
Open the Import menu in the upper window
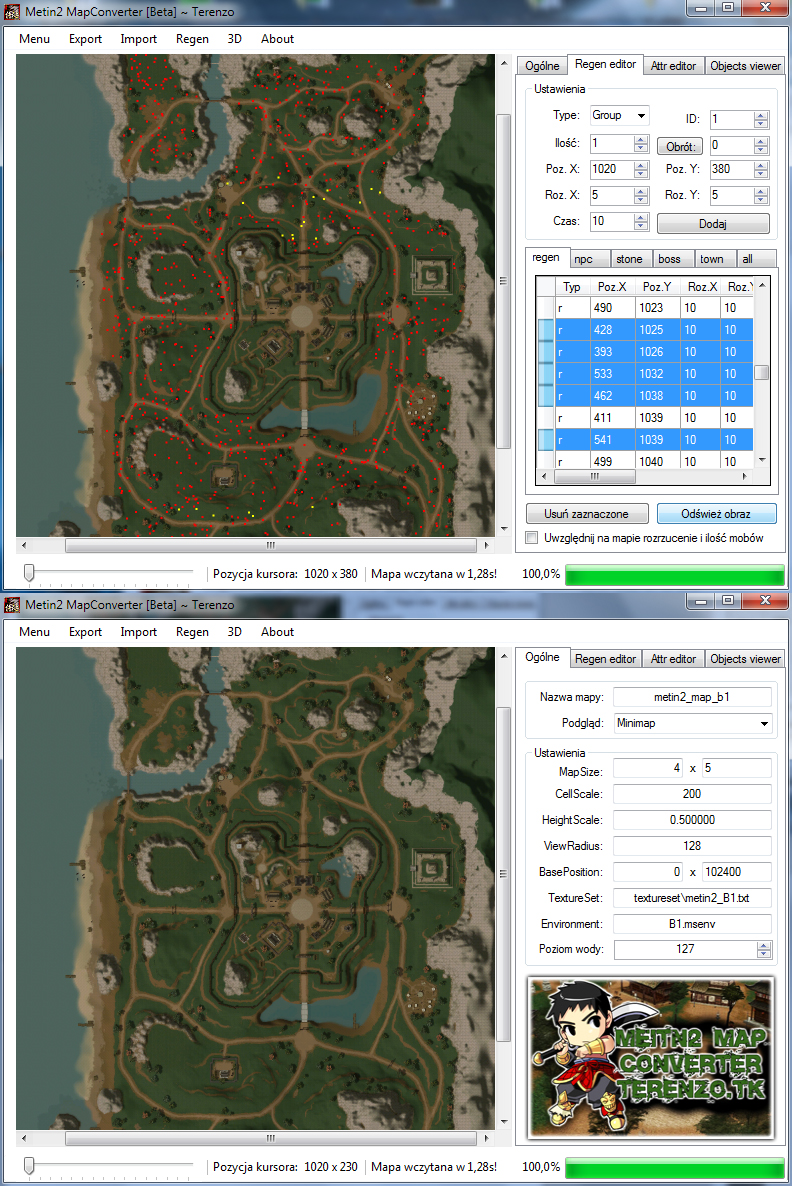(138, 39)
